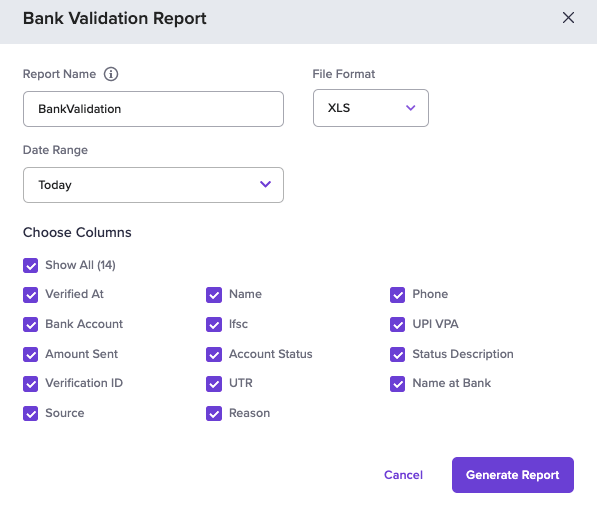597x512 pixels.
Task: Toggle the Phone column checkbox
Action: pyautogui.click(x=397, y=295)
